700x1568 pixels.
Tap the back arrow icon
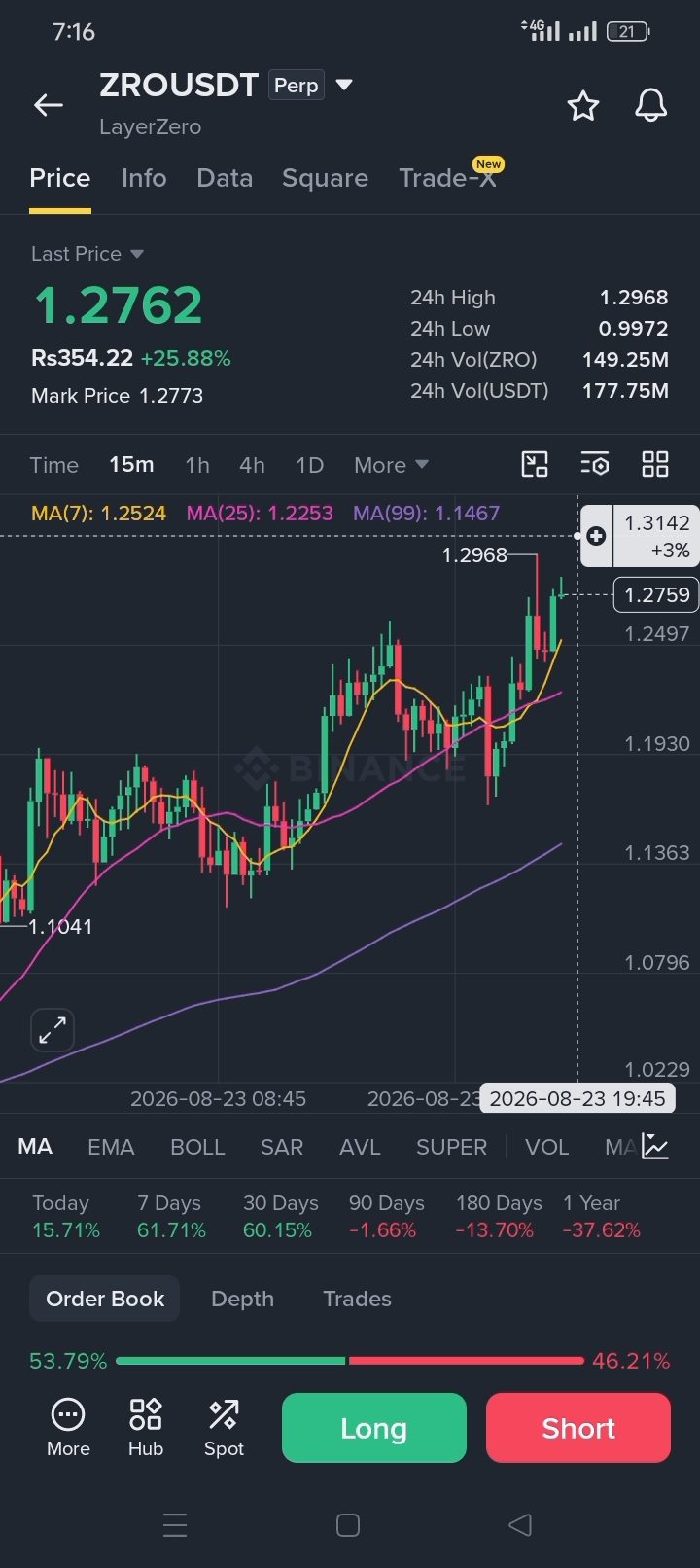click(49, 105)
